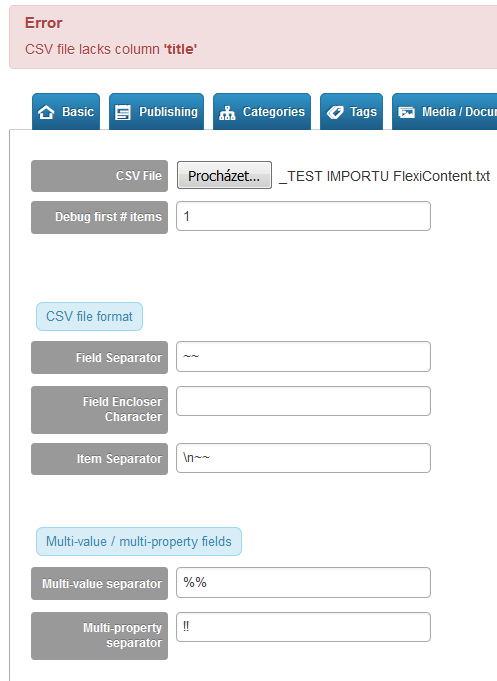Click the Debug first # items field
This screenshot has height=681, width=497.
click(x=303, y=216)
